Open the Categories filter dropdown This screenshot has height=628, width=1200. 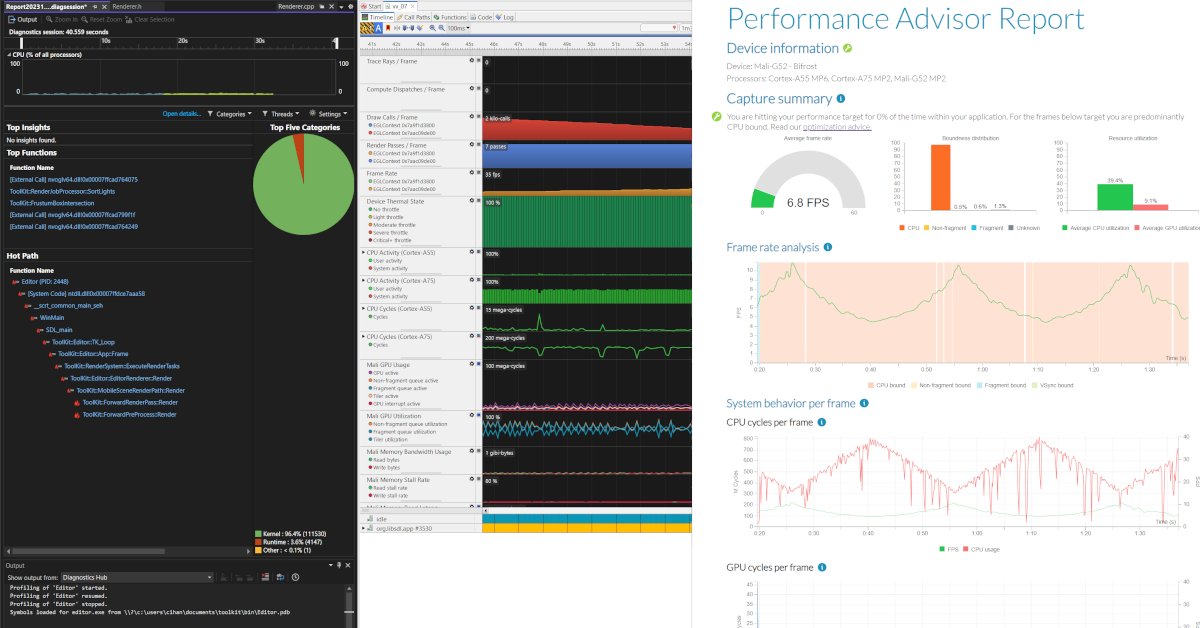(x=232, y=114)
